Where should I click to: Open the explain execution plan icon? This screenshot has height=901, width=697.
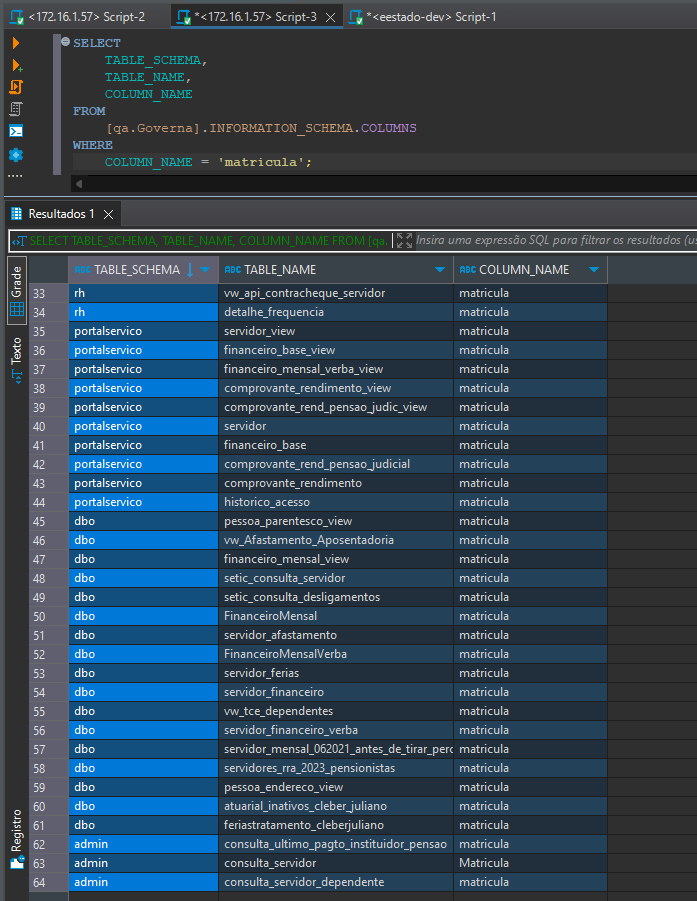(16, 109)
